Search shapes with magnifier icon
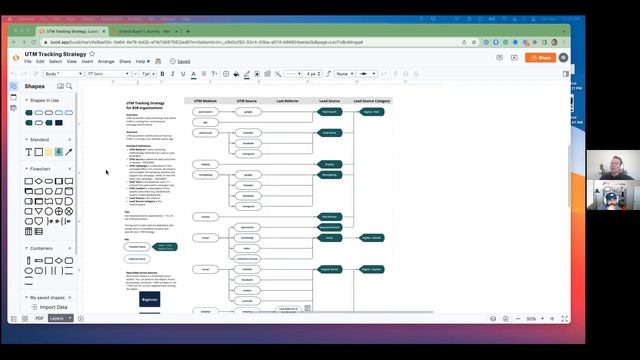640x360 pixels. point(69,86)
